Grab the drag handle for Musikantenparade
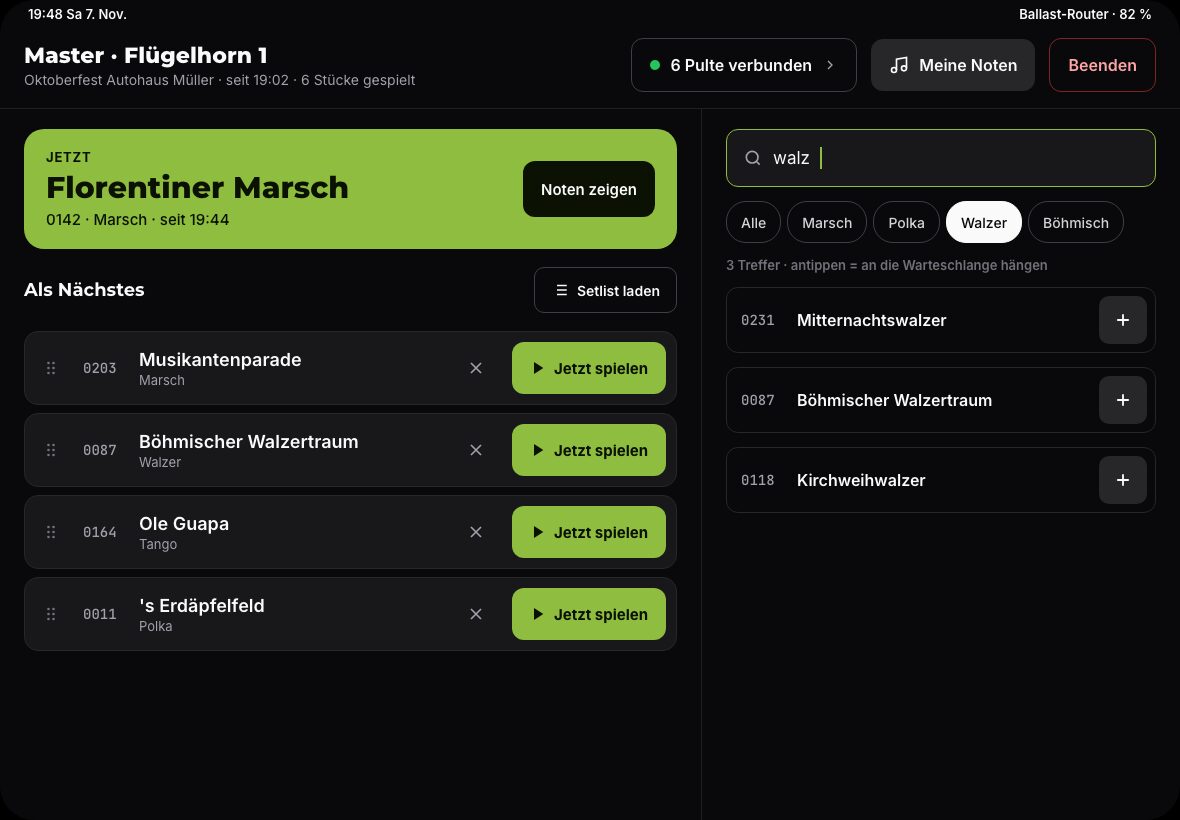Screen dimensions: 1180x820 pos(51,368)
